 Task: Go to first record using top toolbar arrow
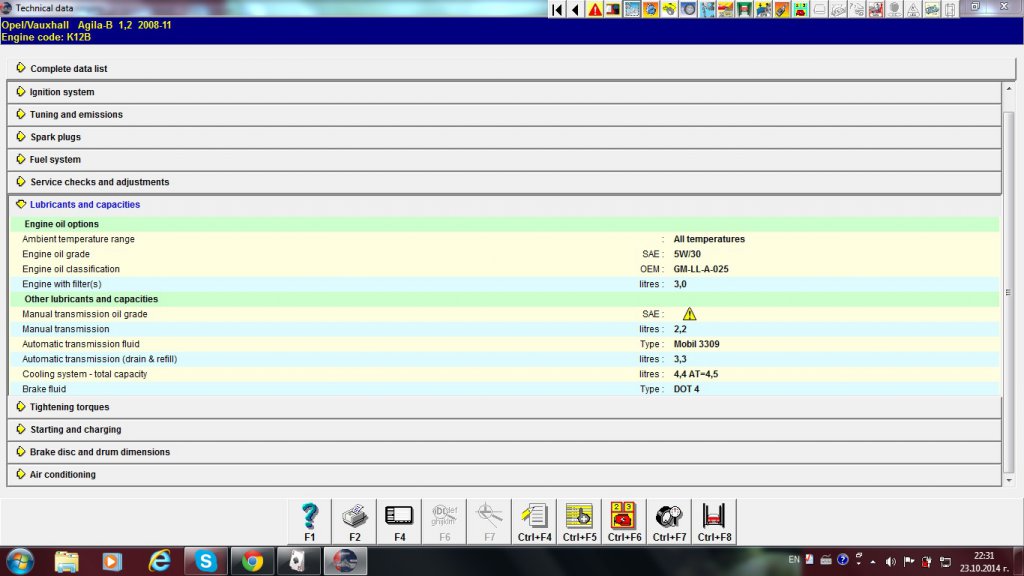click(x=557, y=9)
